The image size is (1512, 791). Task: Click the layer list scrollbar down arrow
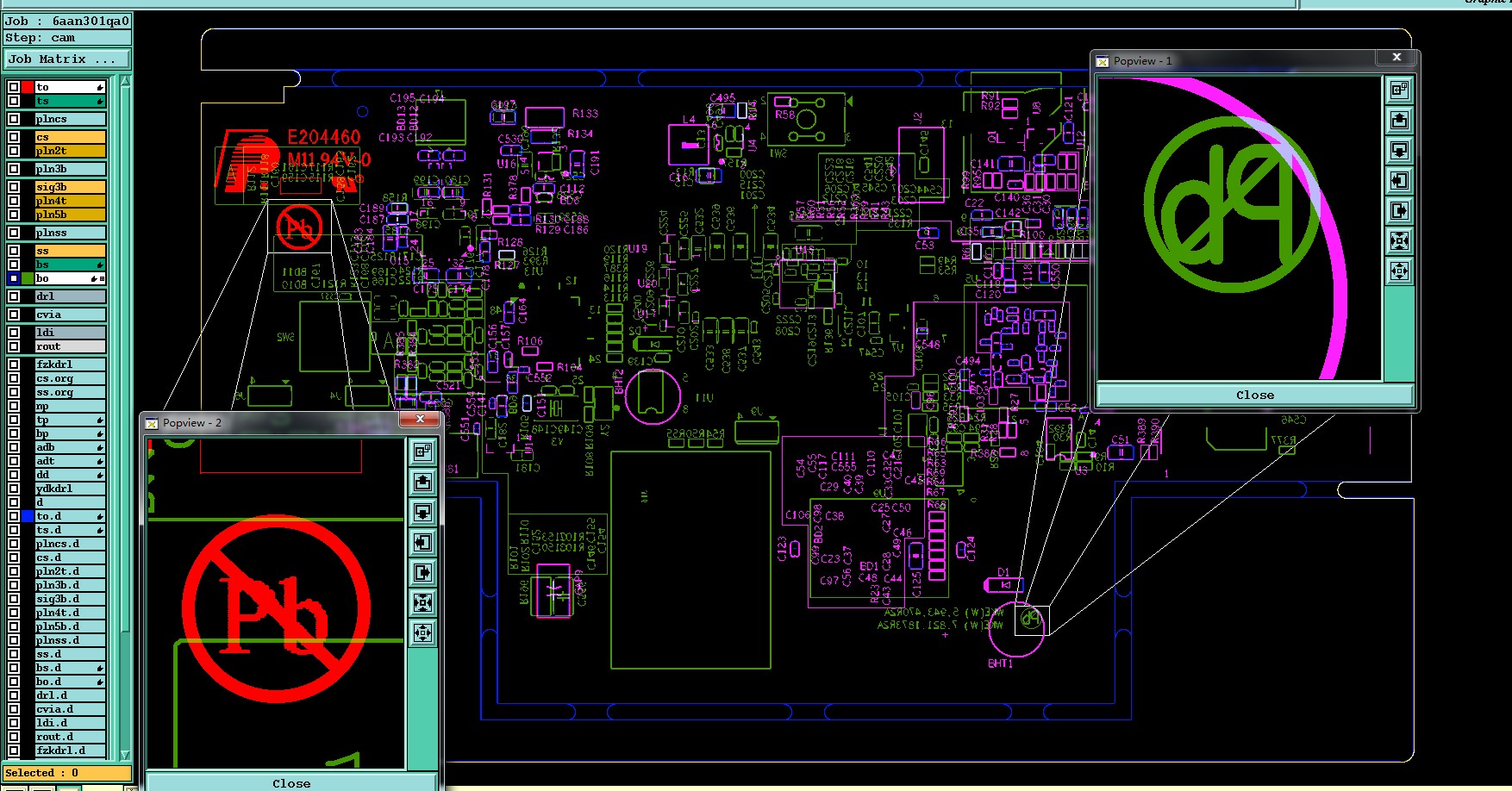pyautogui.click(x=125, y=755)
